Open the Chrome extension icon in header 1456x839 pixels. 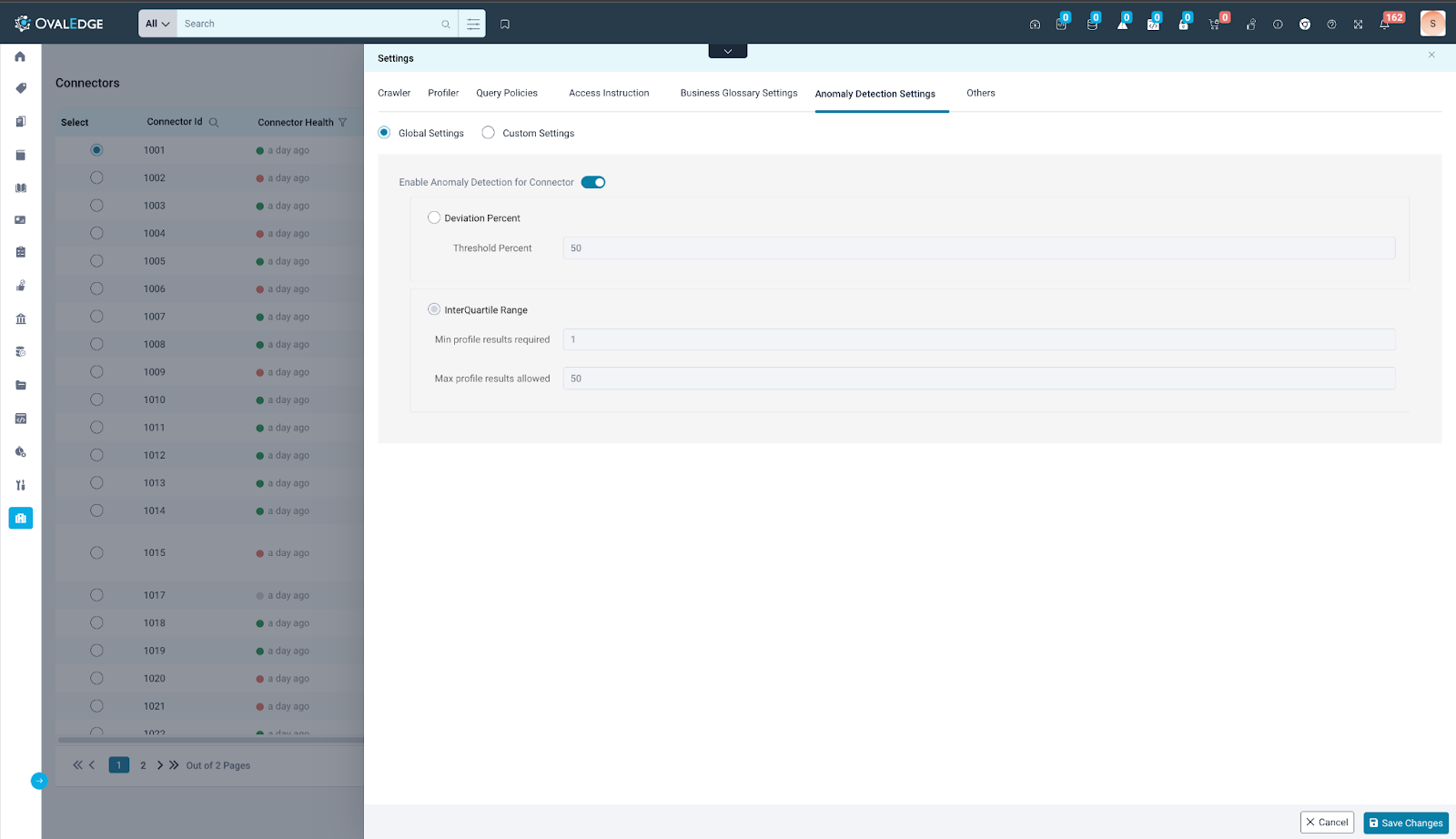[1305, 25]
